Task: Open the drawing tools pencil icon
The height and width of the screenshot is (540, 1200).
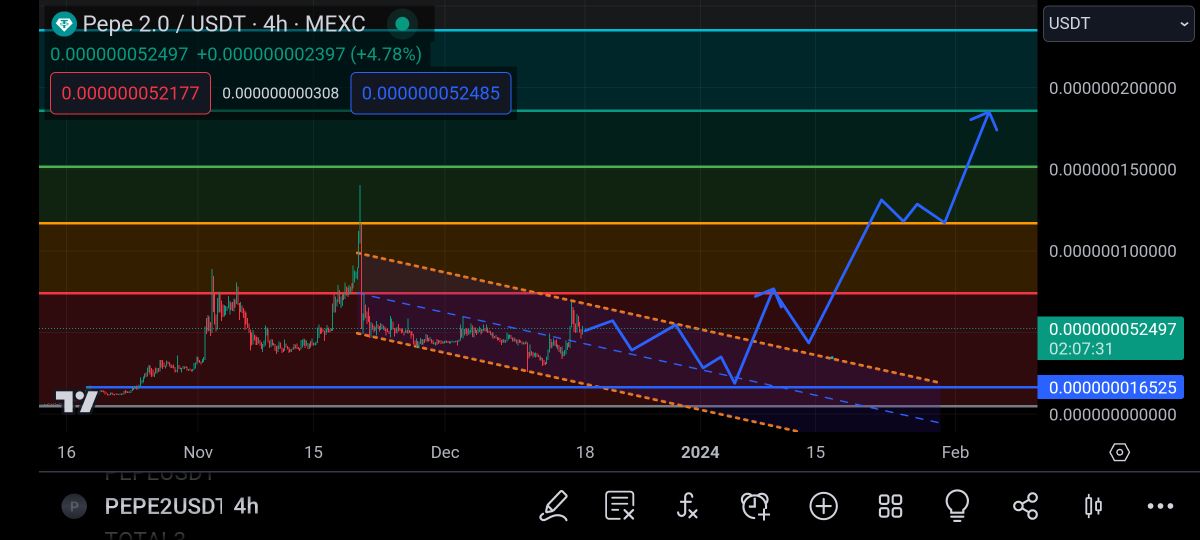Action: [554, 506]
